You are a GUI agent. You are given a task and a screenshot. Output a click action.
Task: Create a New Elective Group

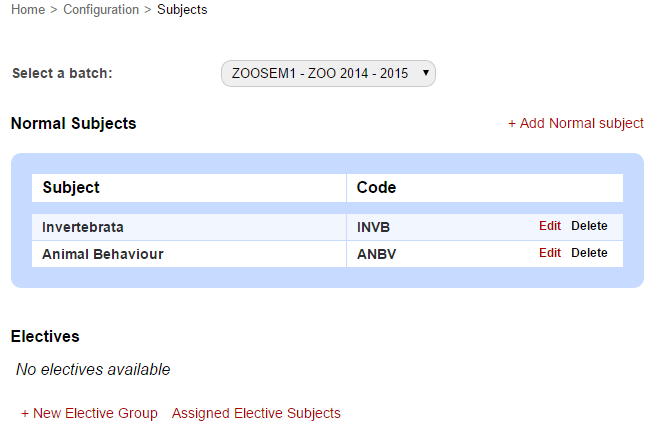pos(89,413)
